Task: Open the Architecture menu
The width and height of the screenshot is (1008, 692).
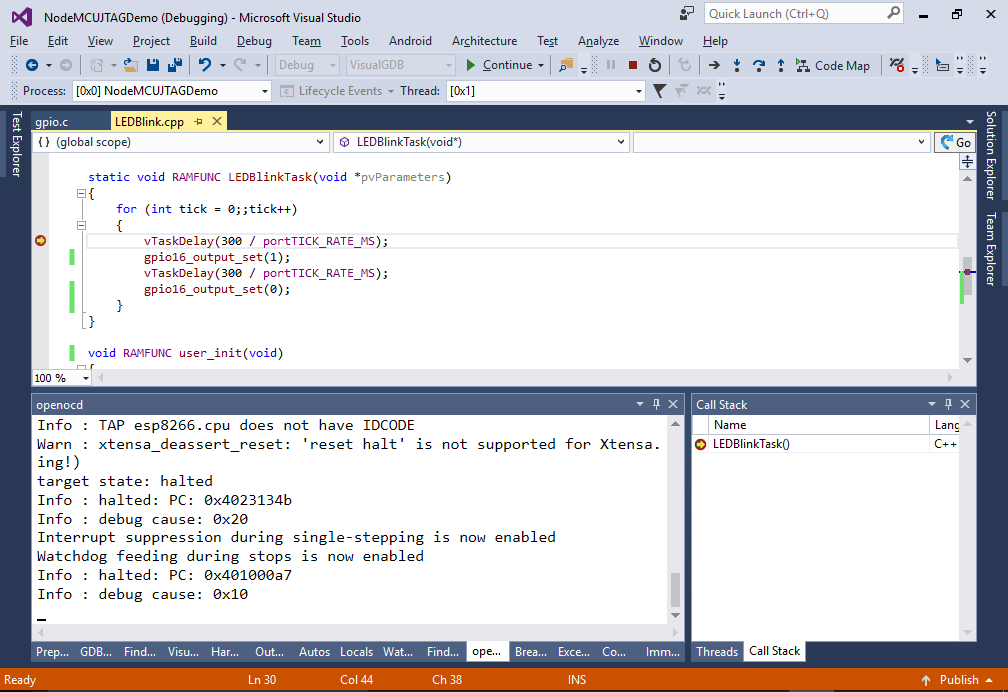Action: click(x=484, y=41)
